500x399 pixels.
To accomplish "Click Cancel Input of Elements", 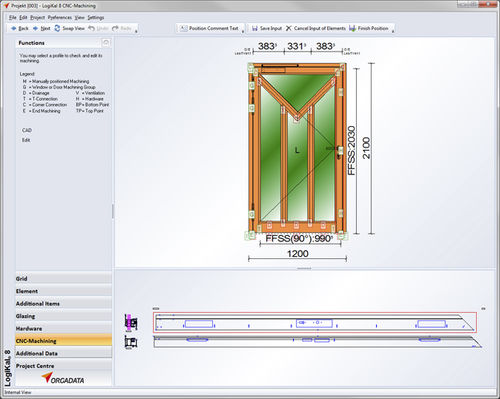I will click(x=315, y=29).
